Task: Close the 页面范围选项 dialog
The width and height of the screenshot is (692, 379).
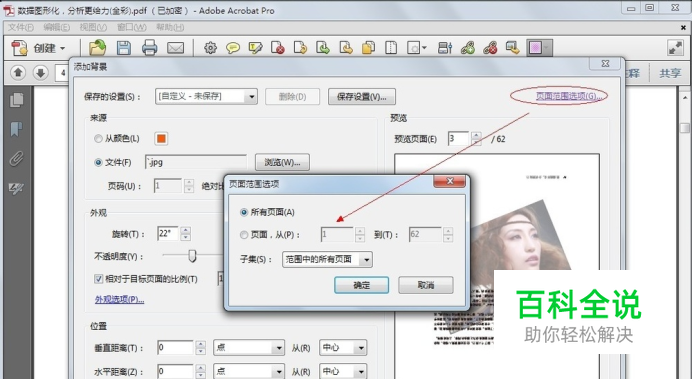Action: (x=450, y=181)
